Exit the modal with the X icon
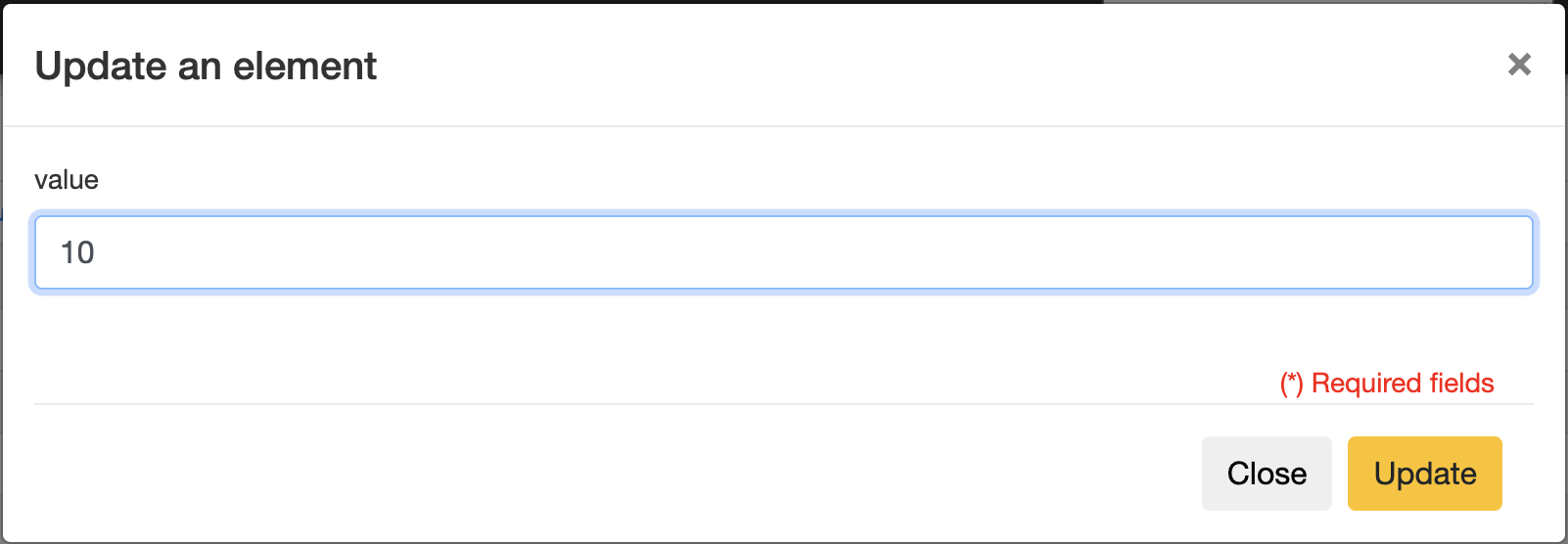Screen dimensions: 1568x544 pos(1519,65)
